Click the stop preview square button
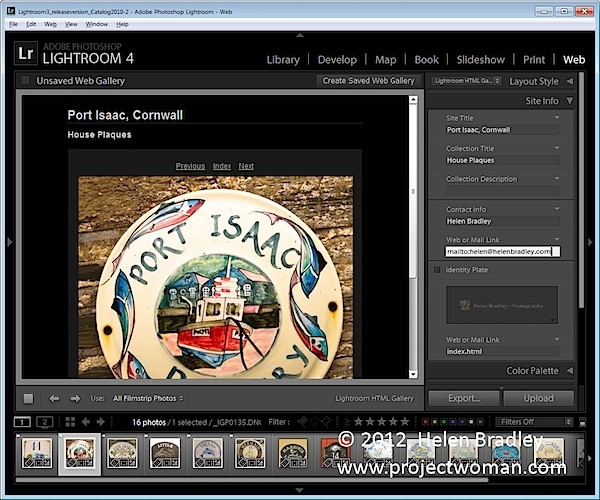This screenshot has width=600, height=500. click(28, 399)
